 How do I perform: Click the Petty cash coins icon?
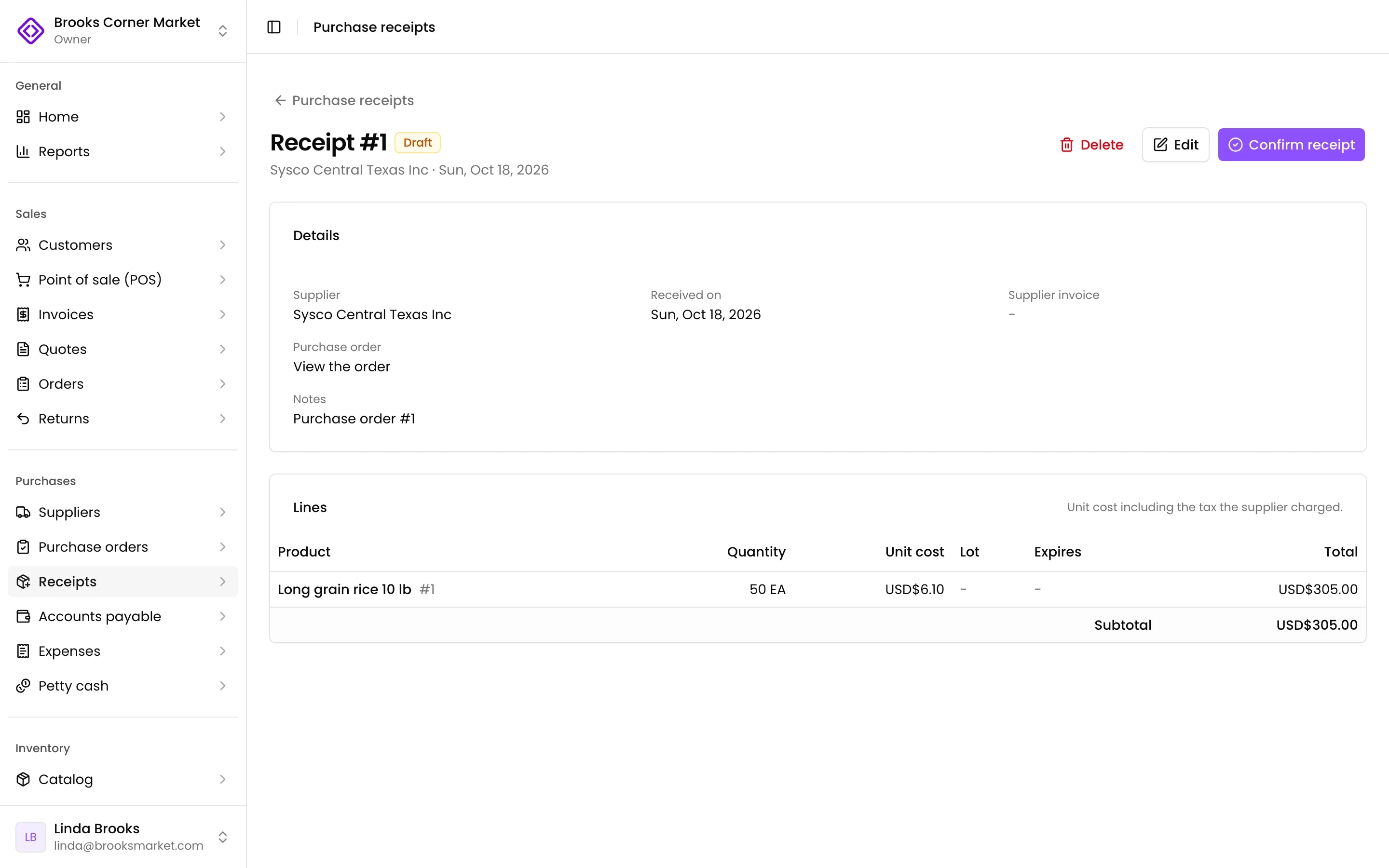tap(23, 686)
